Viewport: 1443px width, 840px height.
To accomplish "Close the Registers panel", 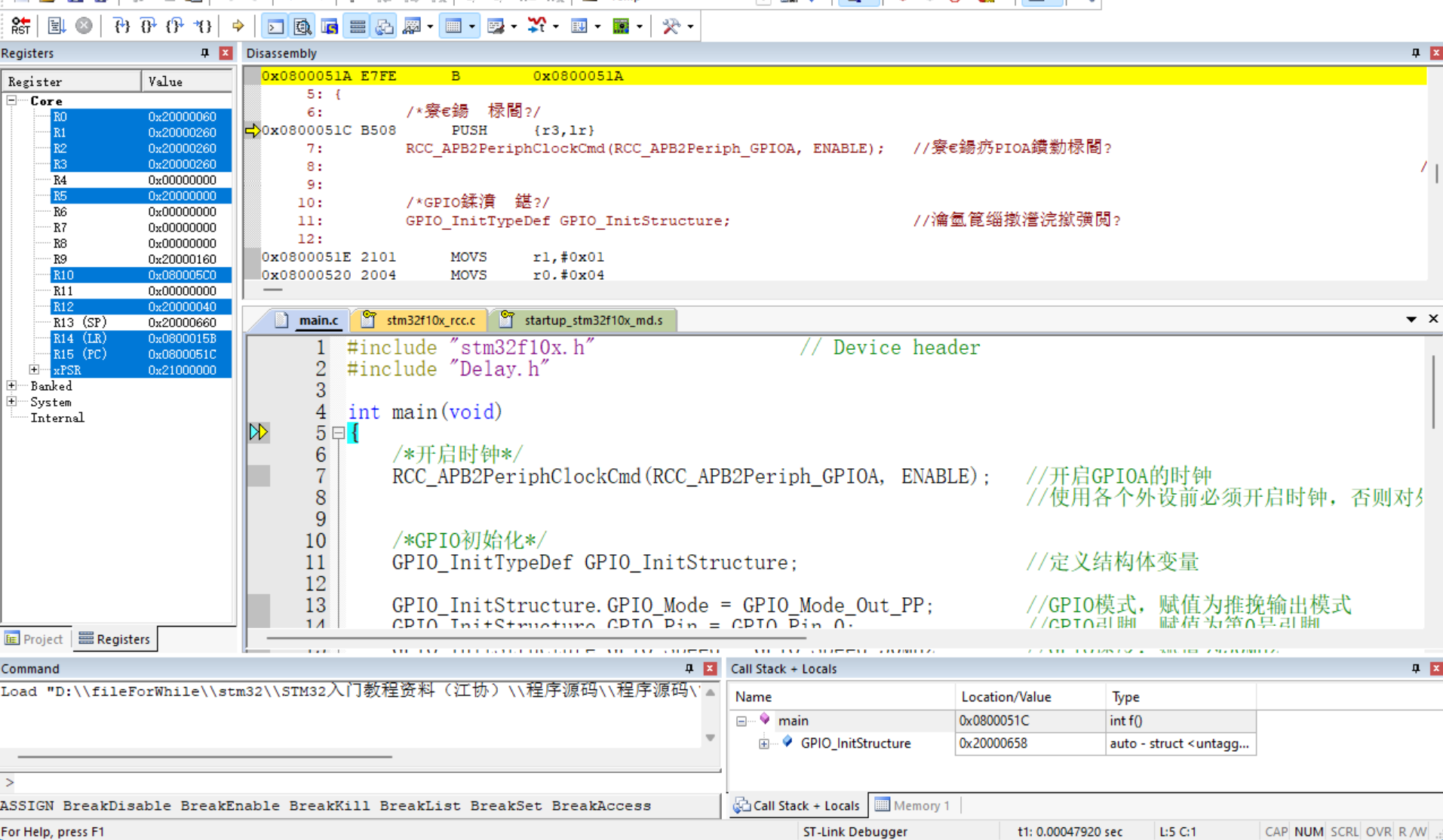I will coord(226,53).
